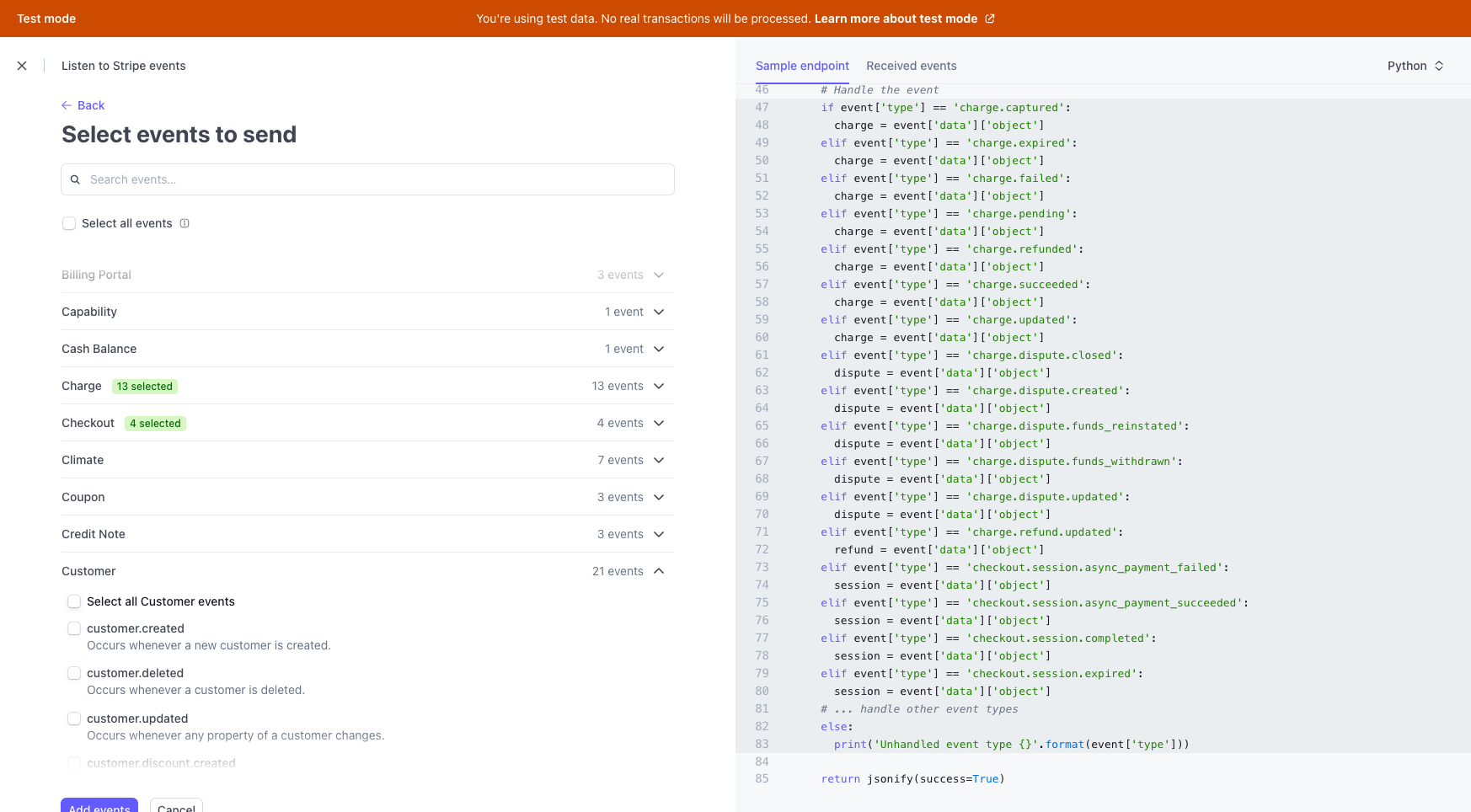Click the print 'Unhandled event type' code line
1471x812 pixels.
click(1012, 745)
